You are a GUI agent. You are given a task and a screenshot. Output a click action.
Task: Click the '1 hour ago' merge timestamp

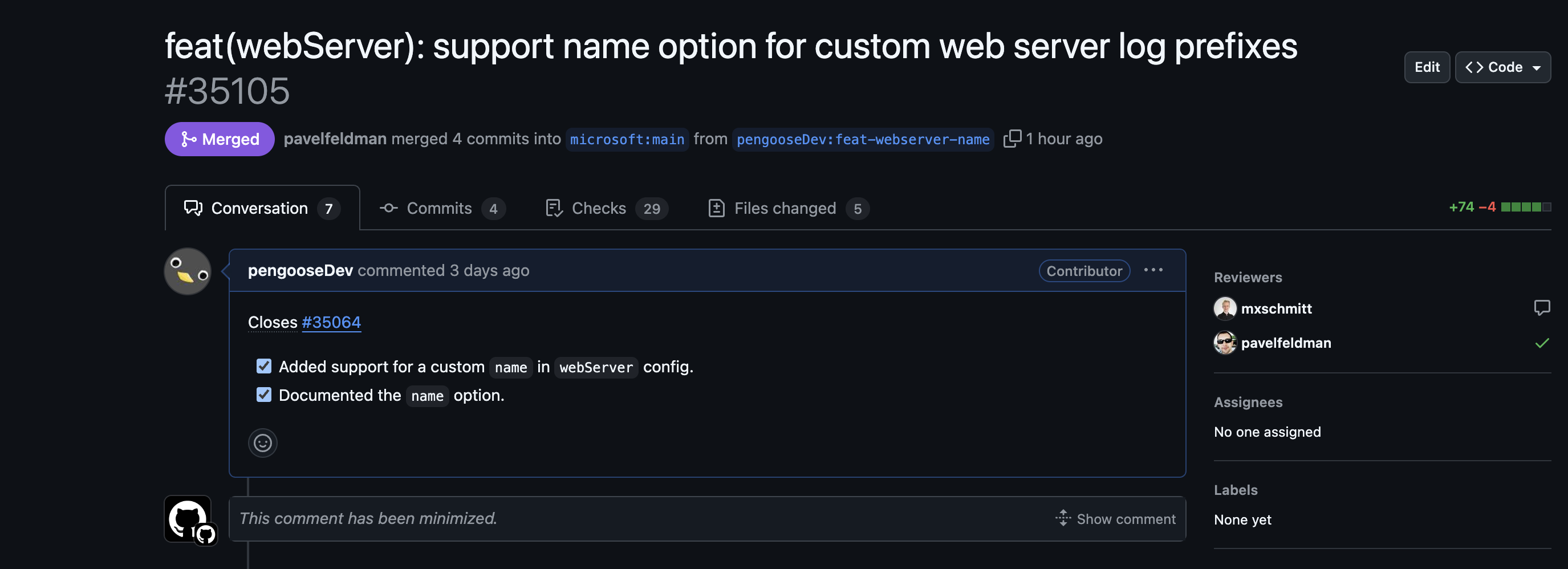[1064, 139]
